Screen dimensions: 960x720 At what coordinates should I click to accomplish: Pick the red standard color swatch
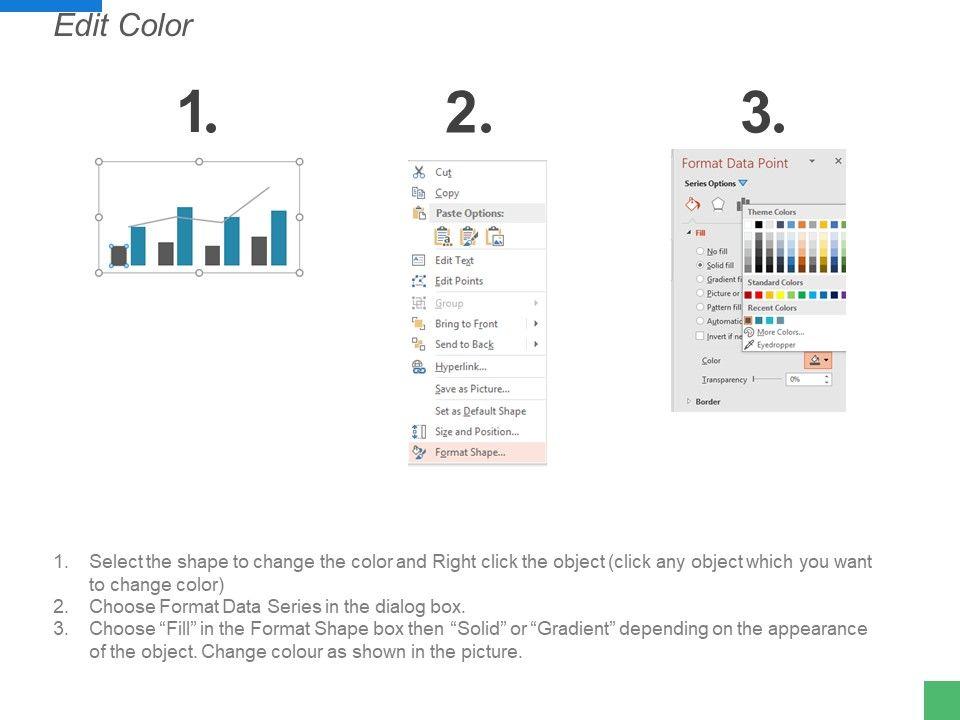[759, 295]
